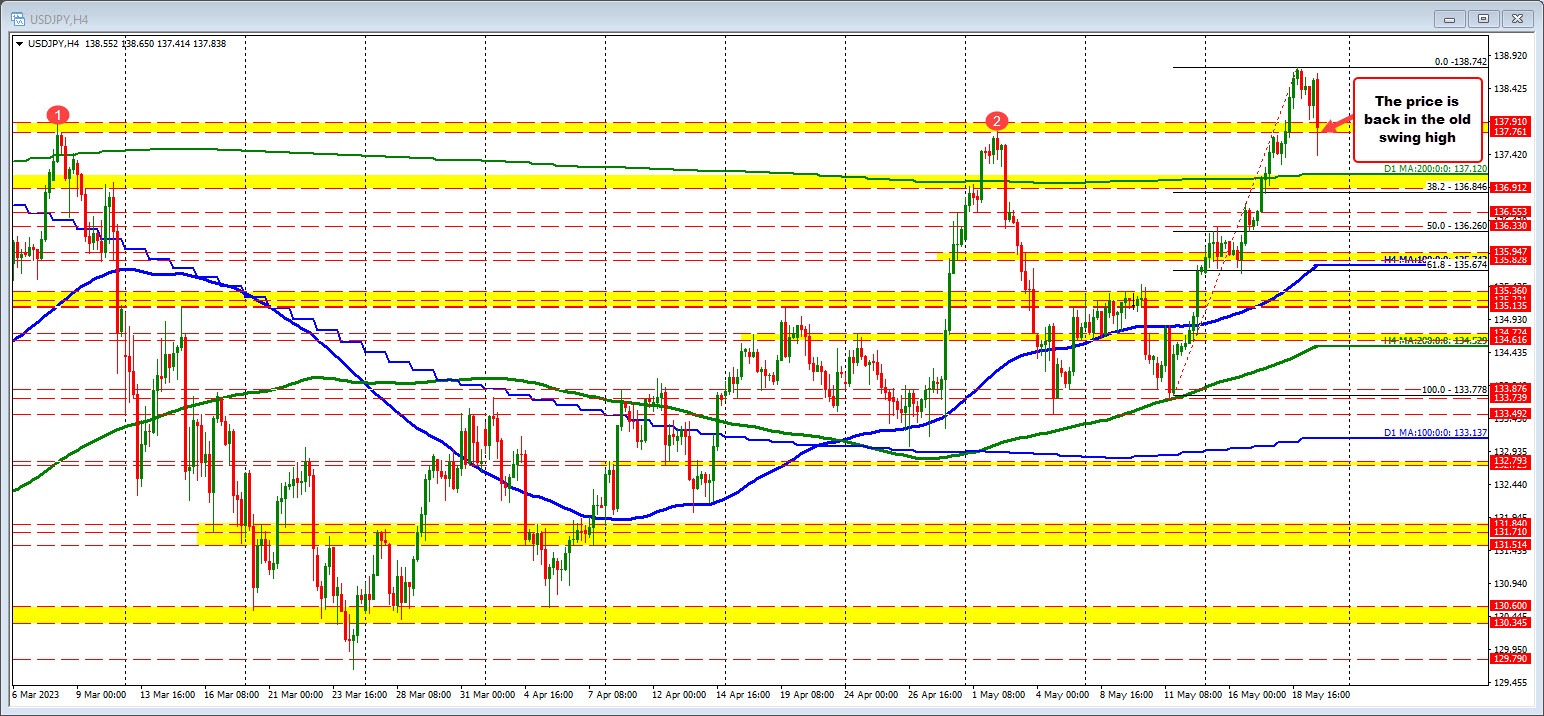
Task: Select the circled "1" marker near the March high
Action: point(58,115)
